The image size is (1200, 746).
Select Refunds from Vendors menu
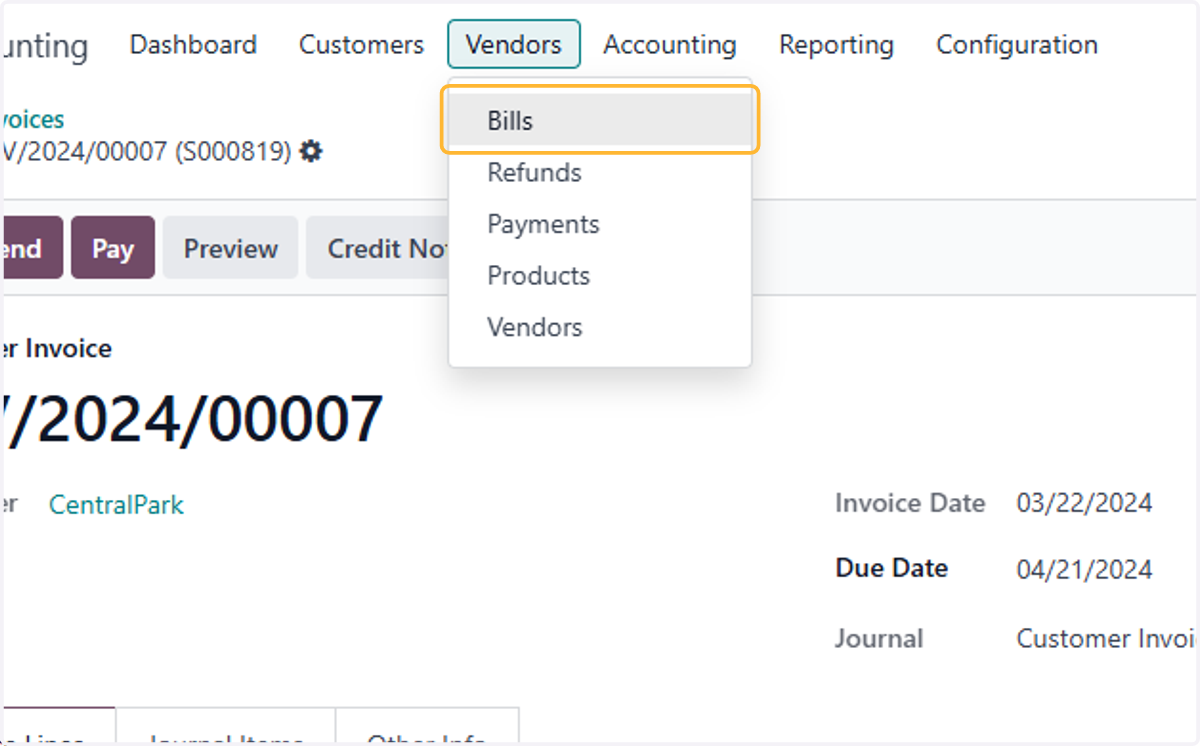[600, 173]
